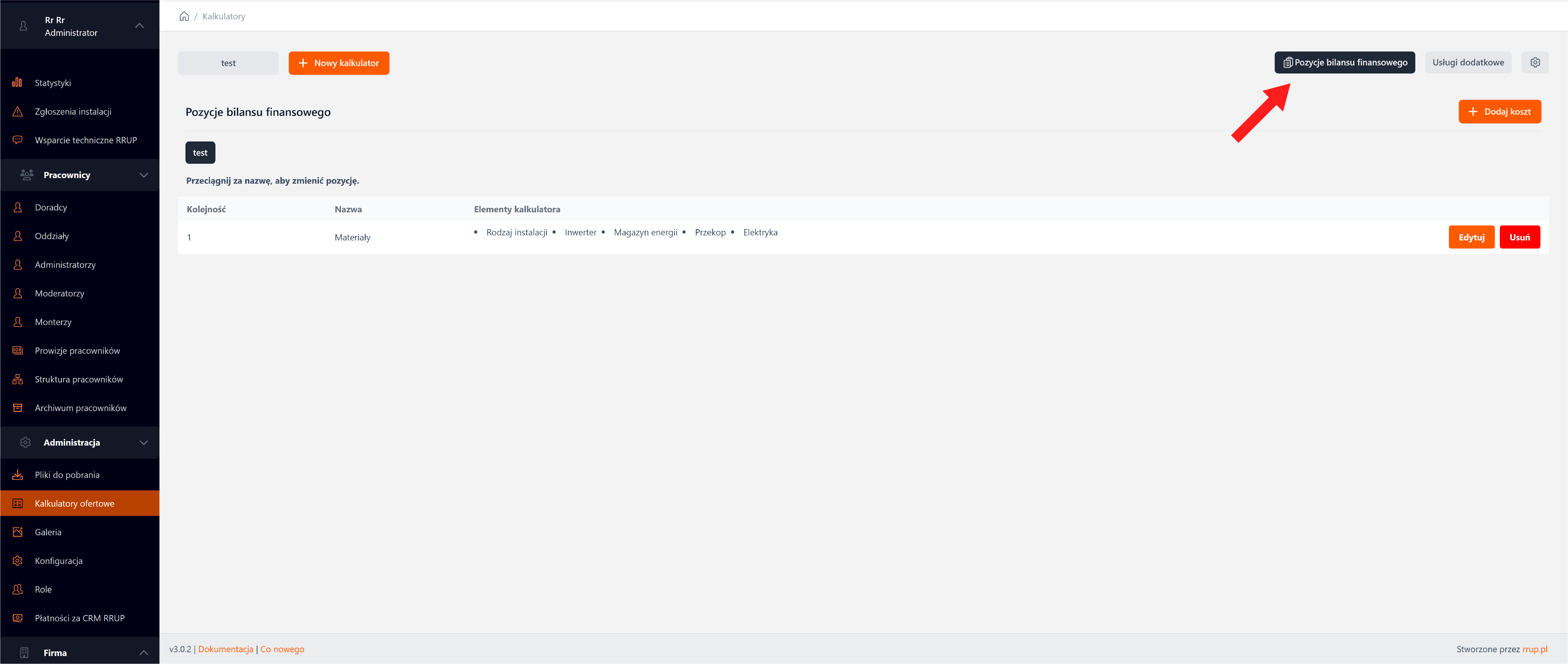Click the Struktura pracowników hierarchy icon
Viewport: 1568px width, 664px height.
click(17, 379)
